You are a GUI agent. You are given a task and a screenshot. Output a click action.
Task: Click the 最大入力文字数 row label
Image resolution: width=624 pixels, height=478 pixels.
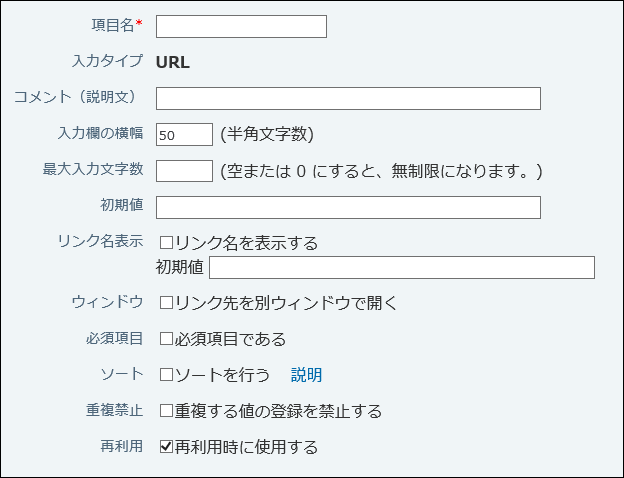click(93, 169)
